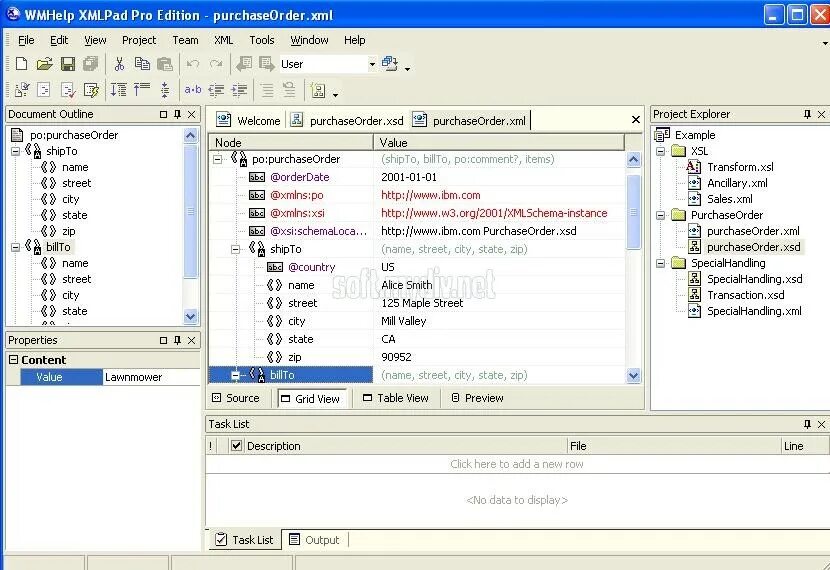The image size is (830, 570).
Task: Open dropdown arrow next to schema diagram icon
Action: tap(336, 95)
